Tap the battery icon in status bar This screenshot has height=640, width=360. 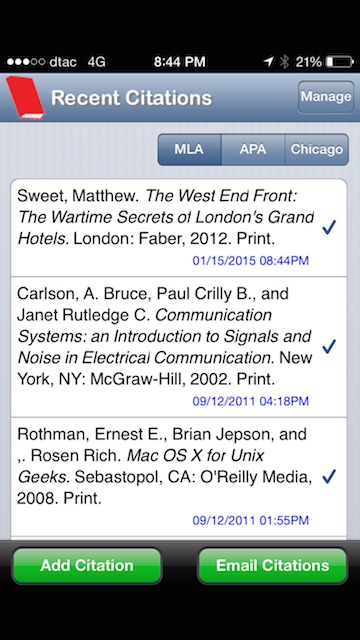click(x=340, y=62)
